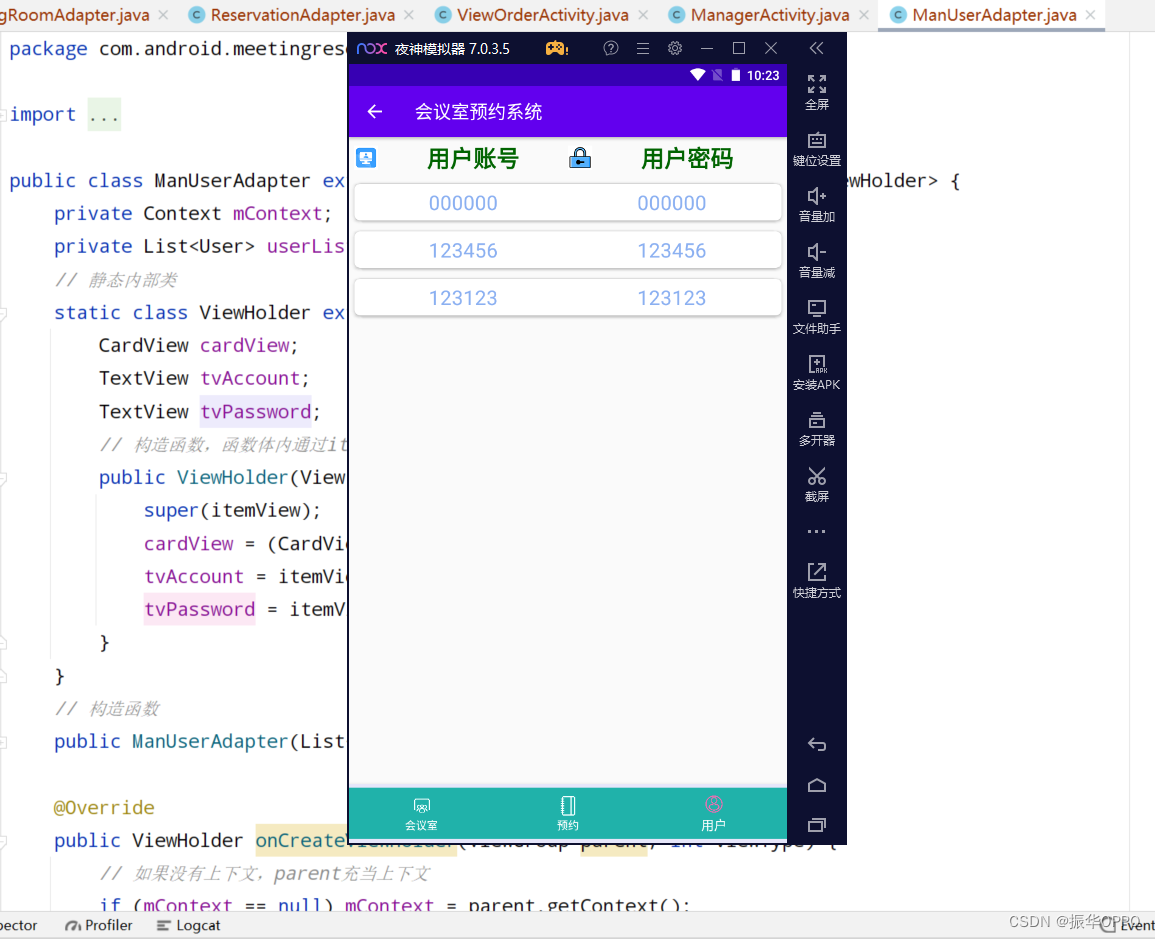Open the Logcat tool window

[x=189, y=925]
